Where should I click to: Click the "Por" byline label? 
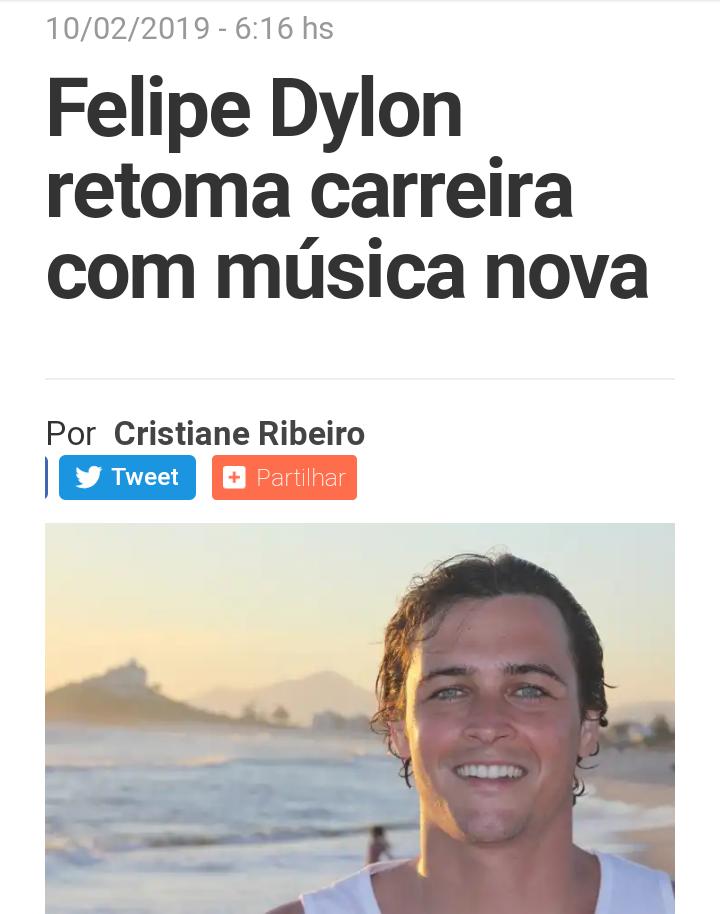(x=71, y=434)
